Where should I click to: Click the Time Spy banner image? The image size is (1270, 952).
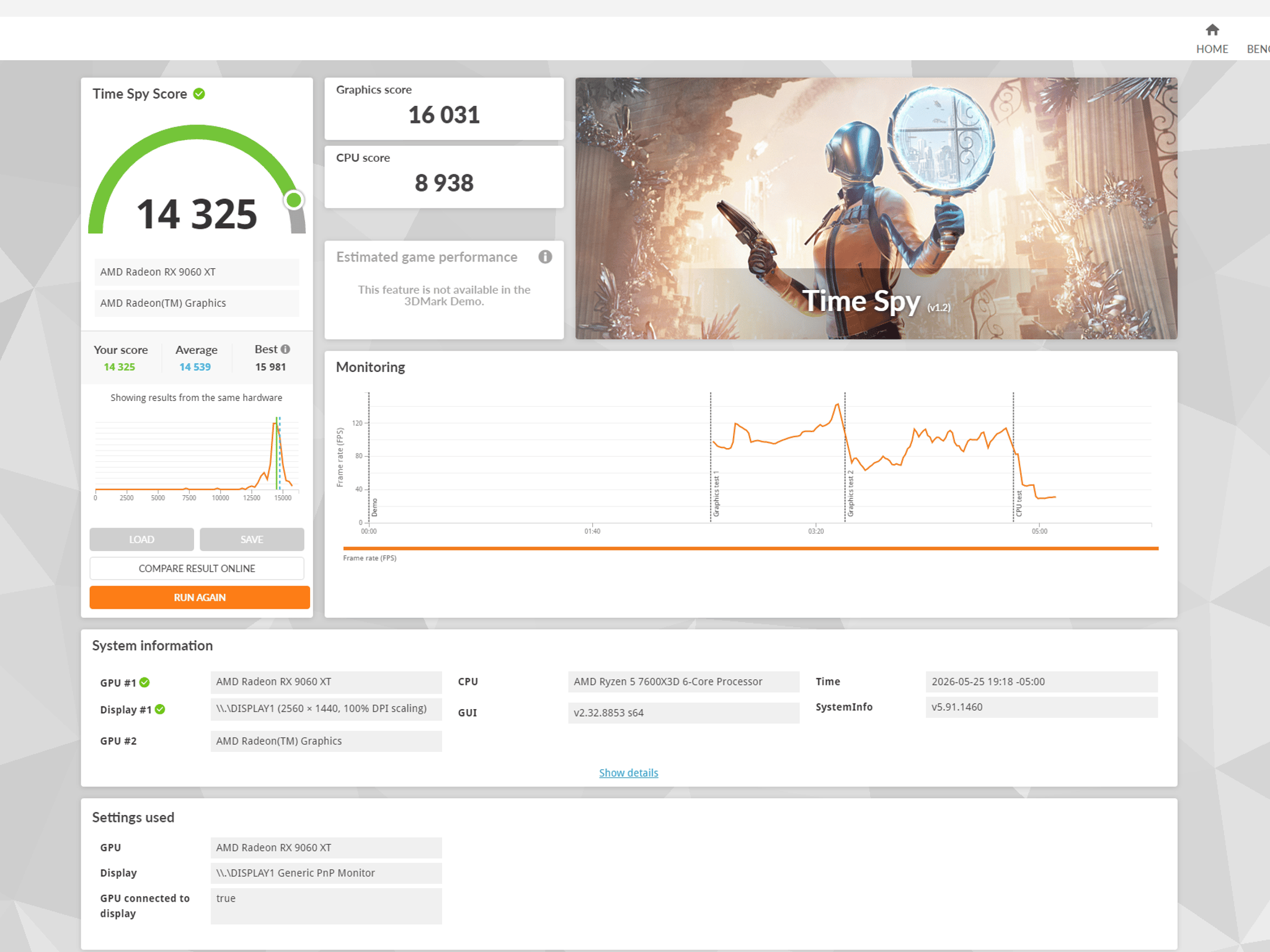pos(876,208)
